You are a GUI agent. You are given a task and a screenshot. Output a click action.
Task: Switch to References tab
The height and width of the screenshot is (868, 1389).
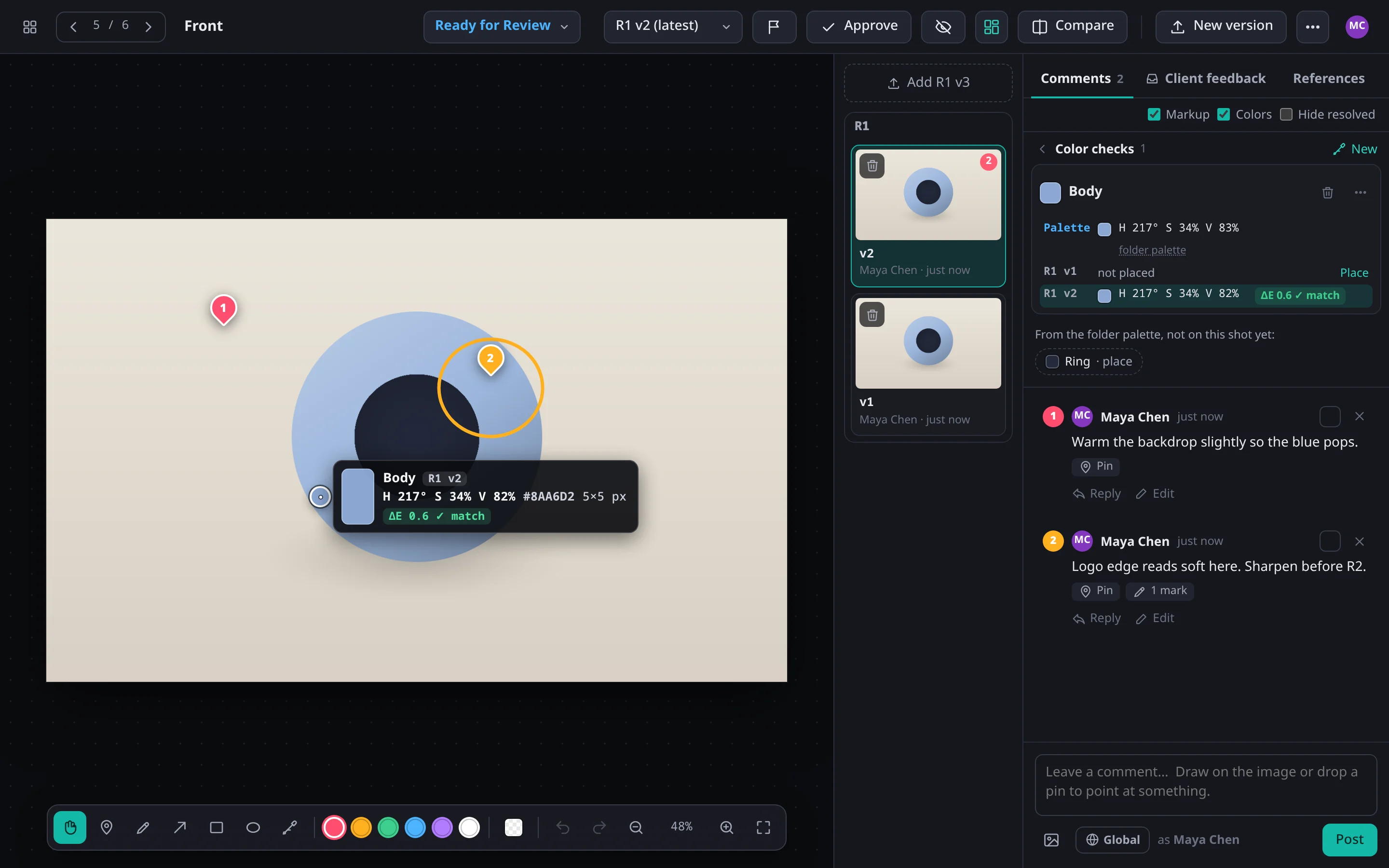click(1329, 79)
